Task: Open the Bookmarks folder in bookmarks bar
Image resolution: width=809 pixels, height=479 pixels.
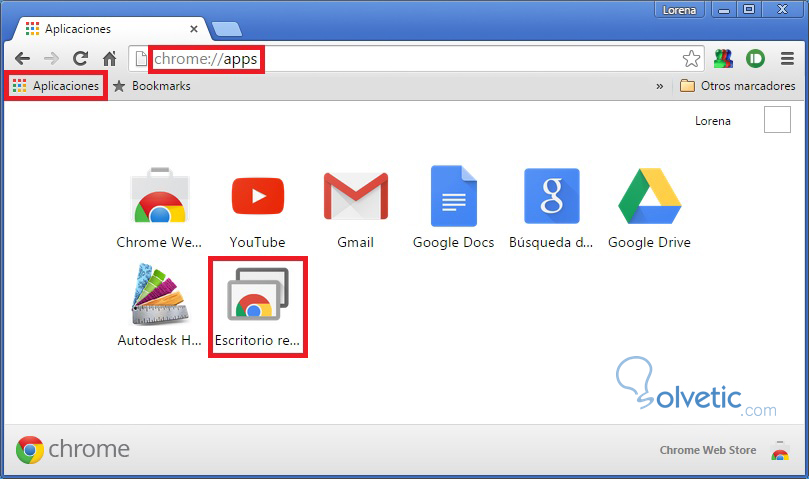Action: pyautogui.click(x=152, y=86)
